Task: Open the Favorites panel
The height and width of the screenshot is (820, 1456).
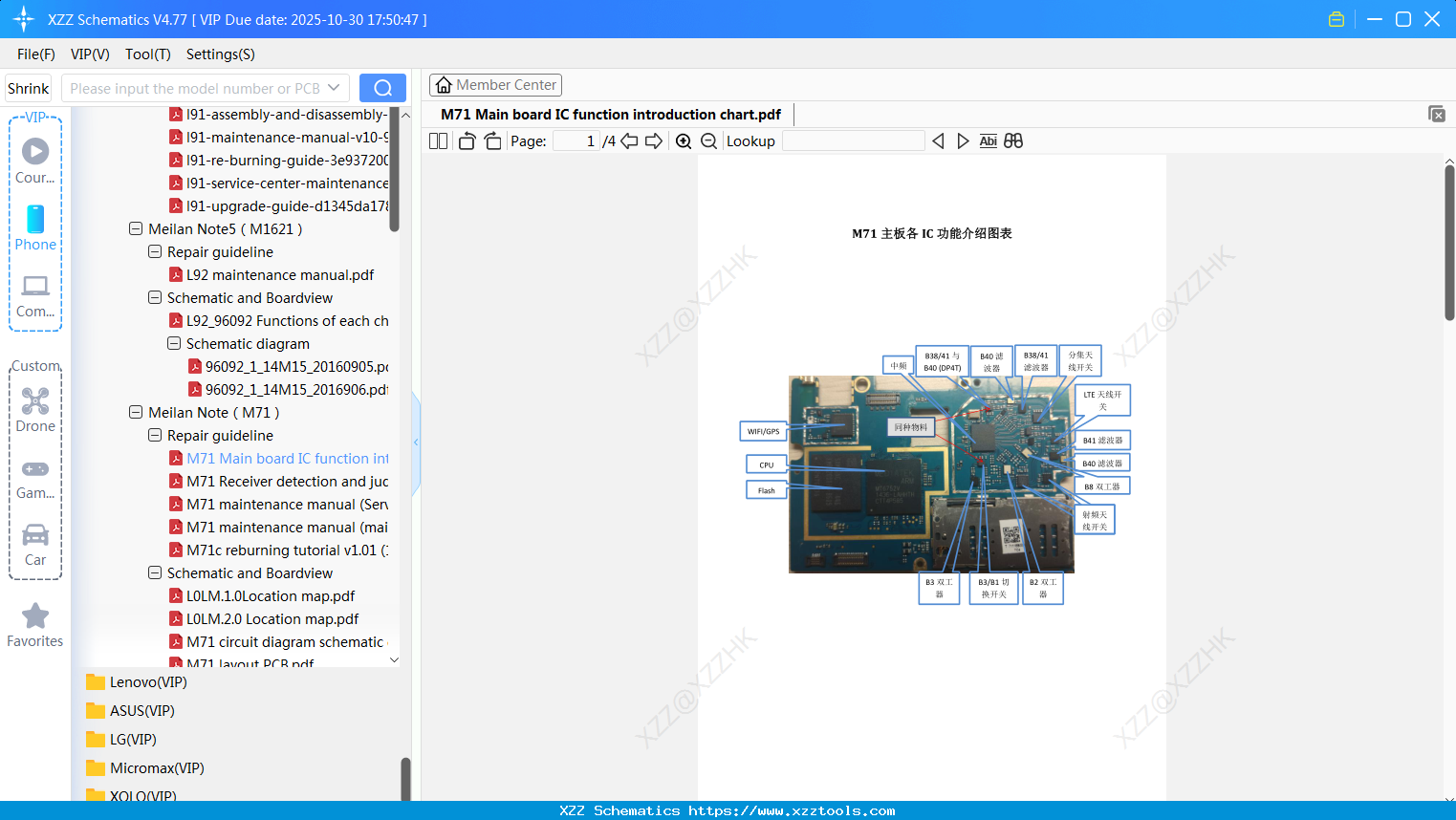Action: (x=34, y=624)
